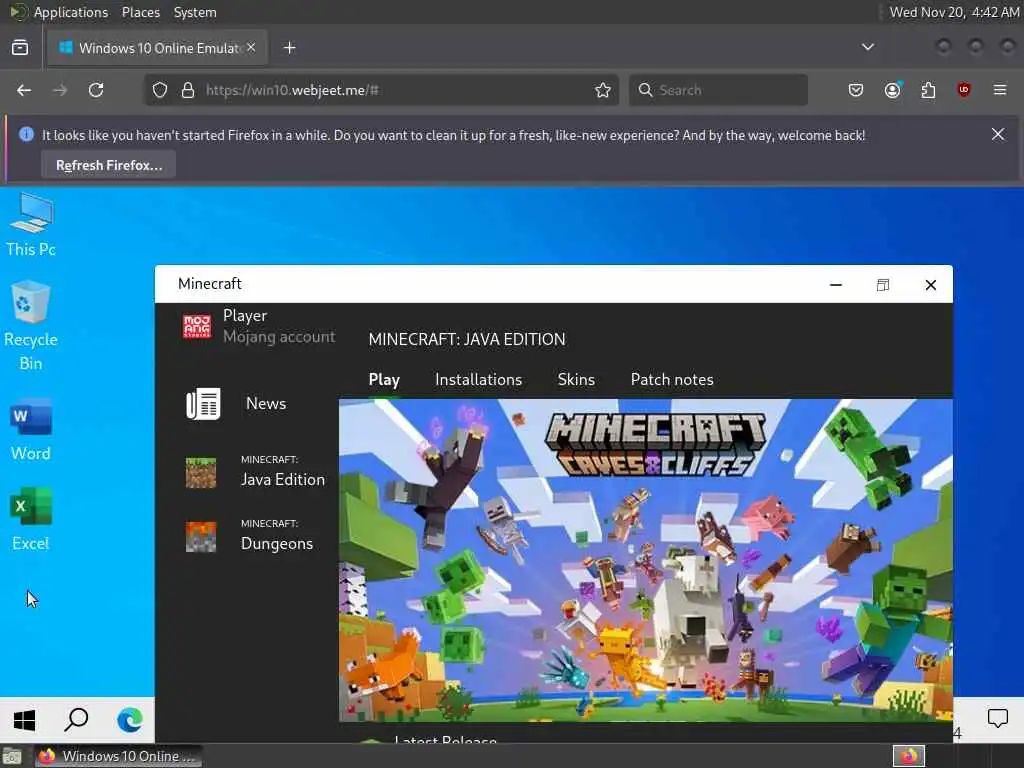Minimize the Minecraft window
The image size is (1024, 768).
pyautogui.click(x=836, y=285)
